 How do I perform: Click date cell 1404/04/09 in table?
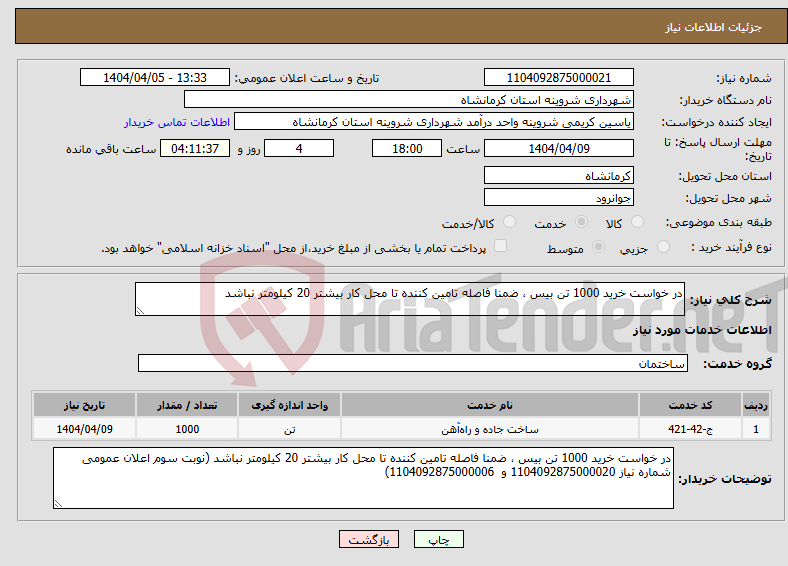(x=84, y=429)
